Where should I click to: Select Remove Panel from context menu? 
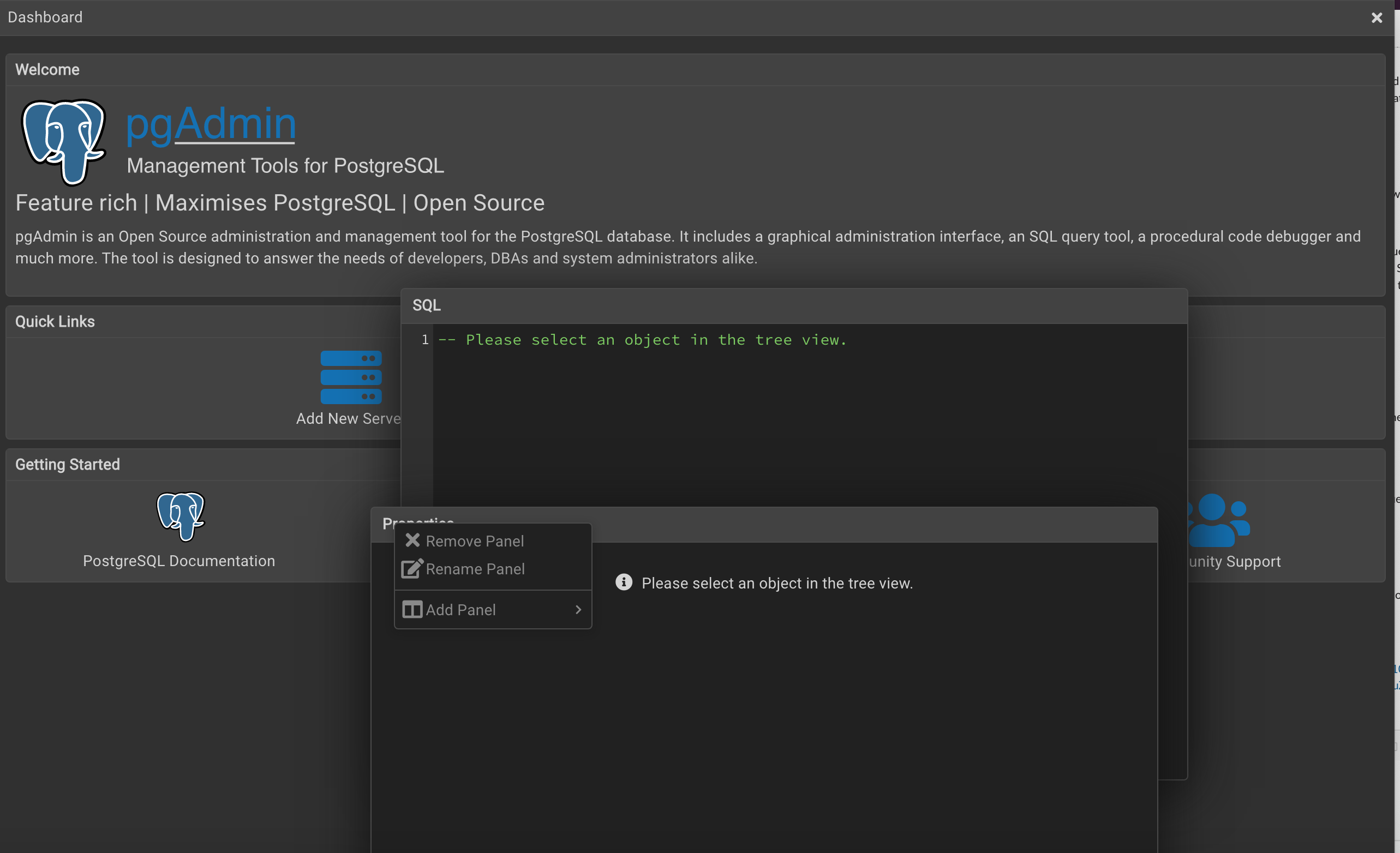point(475,540)
